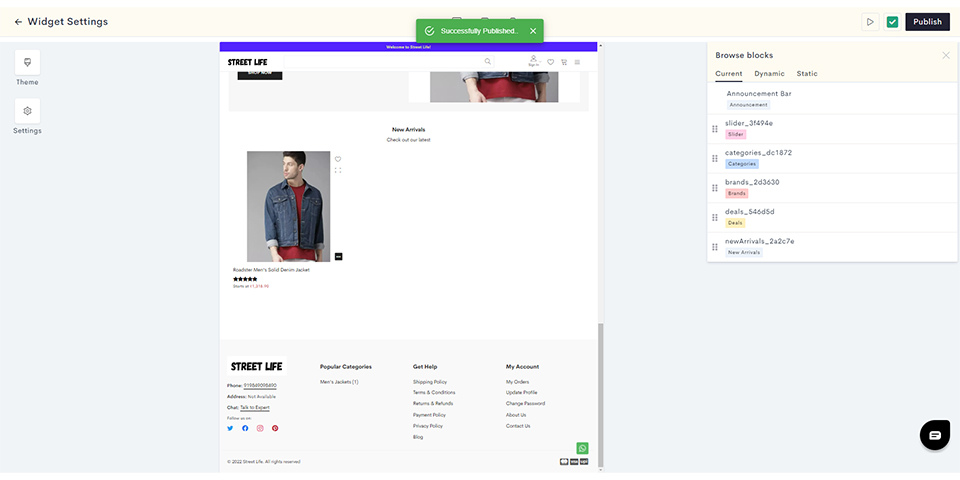Open Roadster Men's Solid Denim Jacket title

pyautogui.click(x=271, y=269)
